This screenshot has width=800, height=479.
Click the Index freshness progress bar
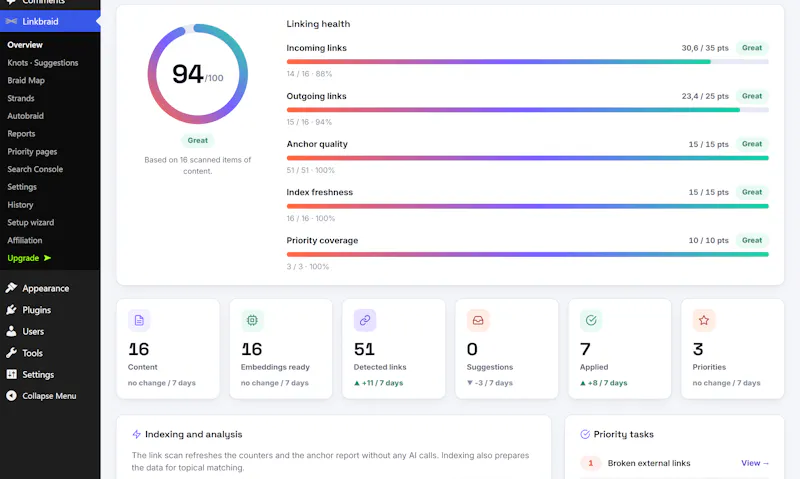coord(528,206)
